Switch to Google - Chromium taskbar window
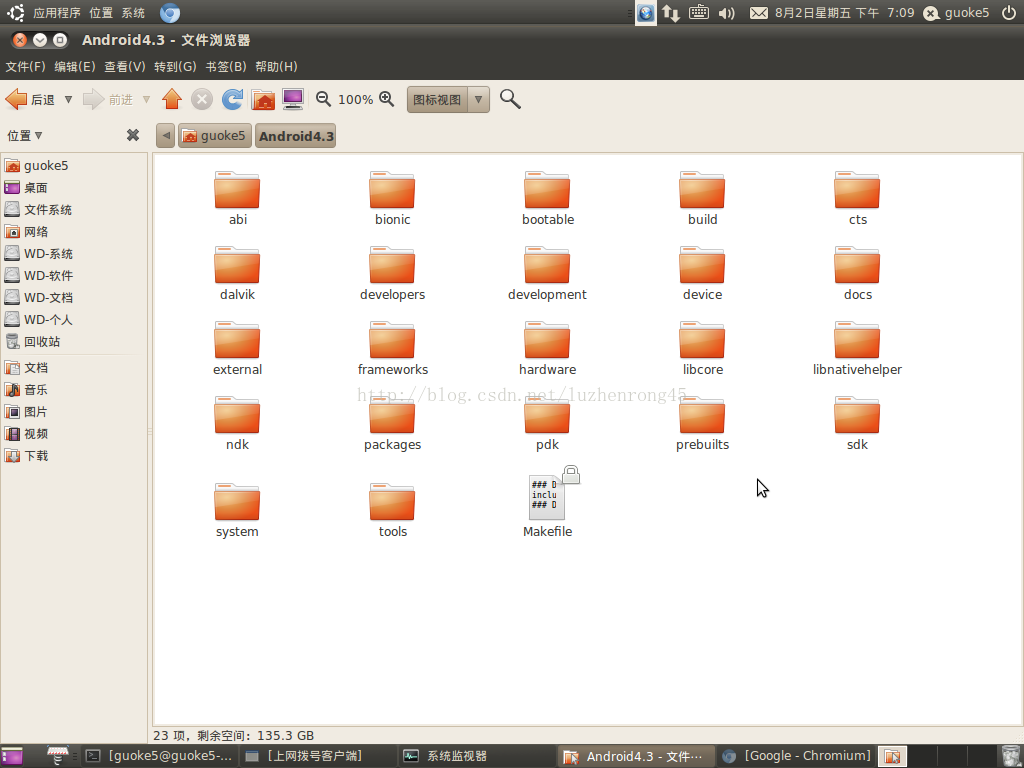 (x=797, y=756)
